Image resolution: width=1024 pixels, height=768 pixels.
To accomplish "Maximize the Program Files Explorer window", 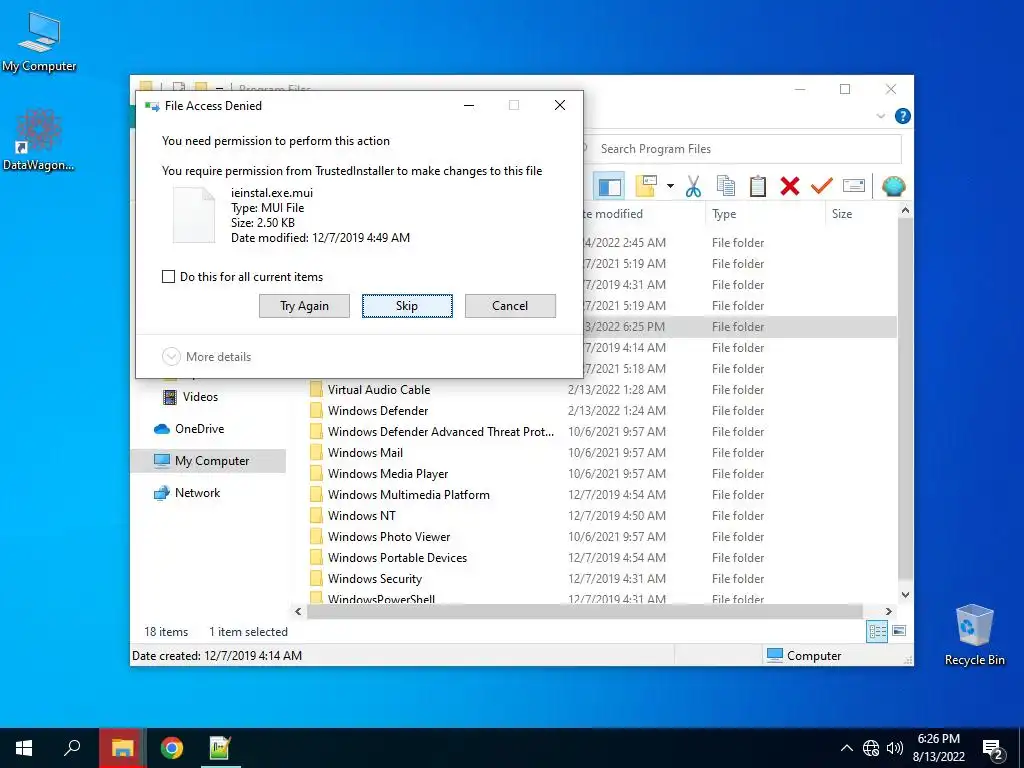I will [845, 89].
